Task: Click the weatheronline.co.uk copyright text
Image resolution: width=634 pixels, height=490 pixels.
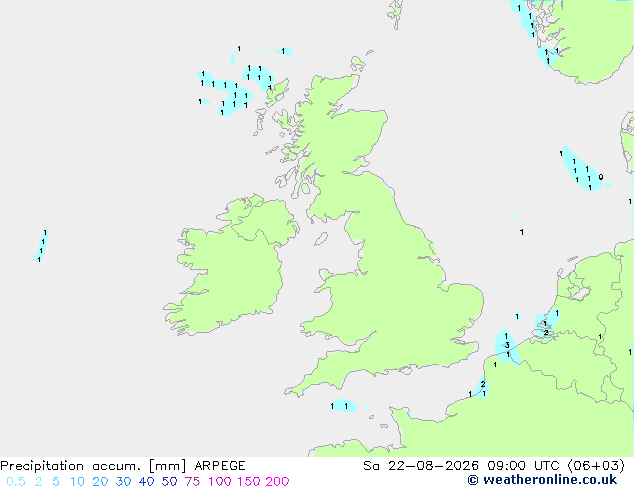Action: tap(542, 480)
